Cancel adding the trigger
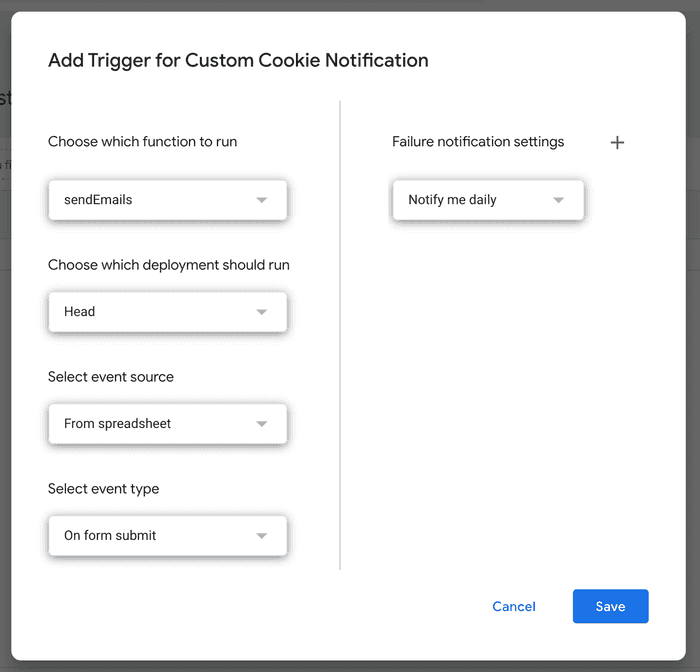This screenshot has height=672, width=700. point(514,606)
